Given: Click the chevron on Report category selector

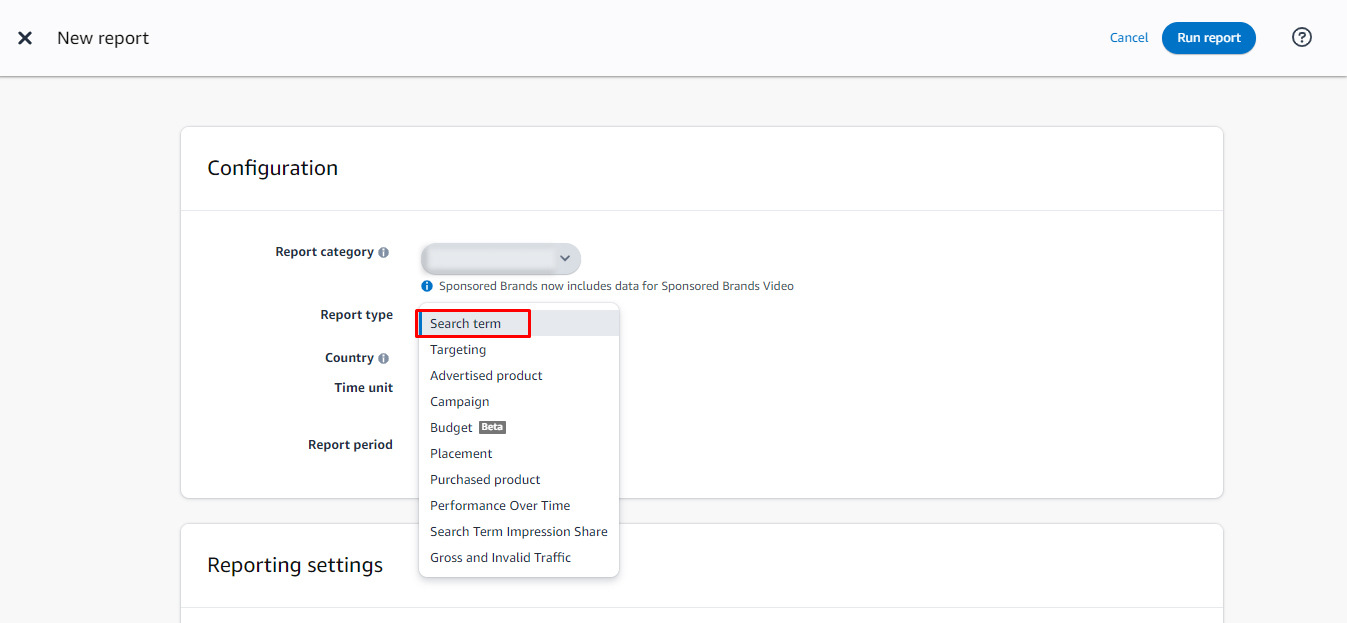Looking at the screenshot, I should click(x=567, y=258).
